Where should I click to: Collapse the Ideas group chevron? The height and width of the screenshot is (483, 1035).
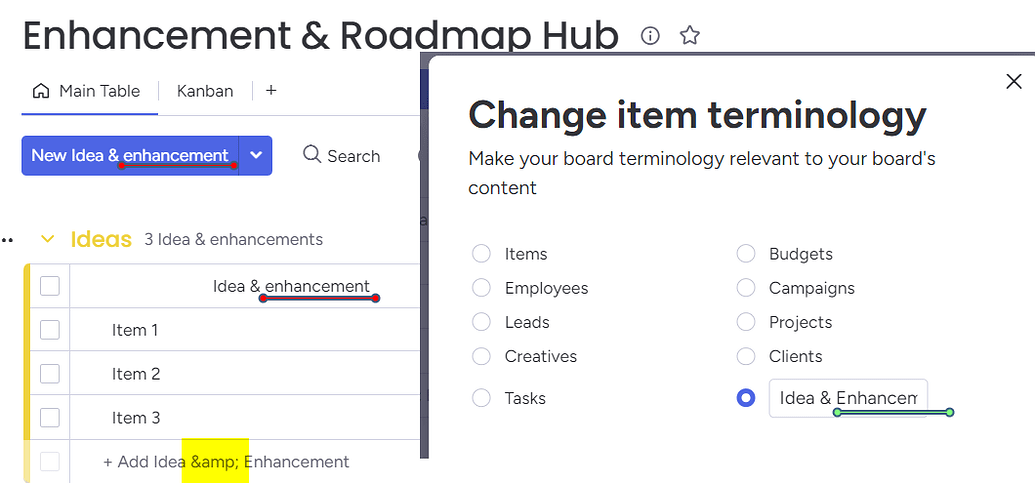(47, 239)
